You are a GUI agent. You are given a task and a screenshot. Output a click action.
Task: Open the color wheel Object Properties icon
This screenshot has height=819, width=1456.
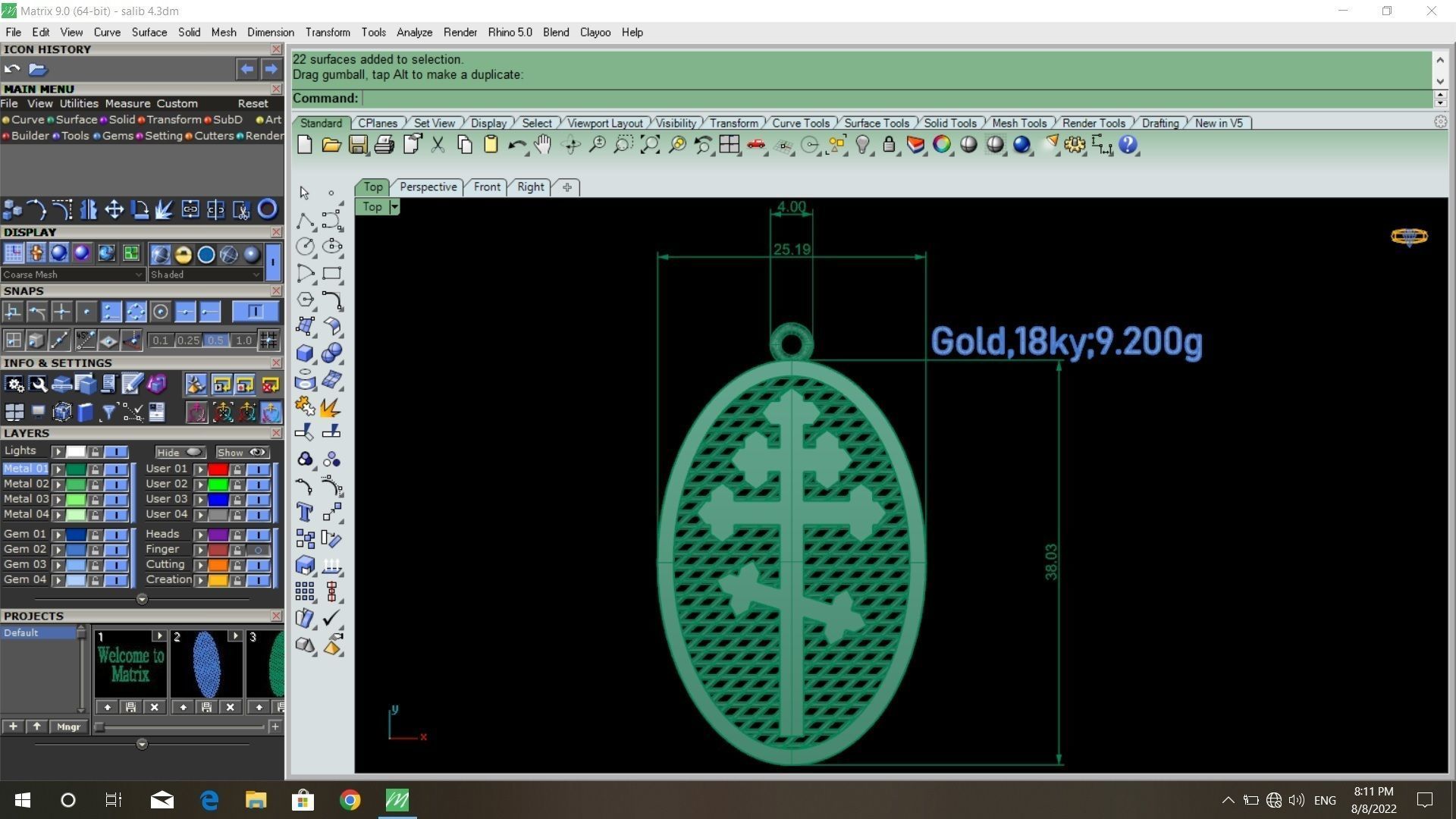(x=942, y=145)
